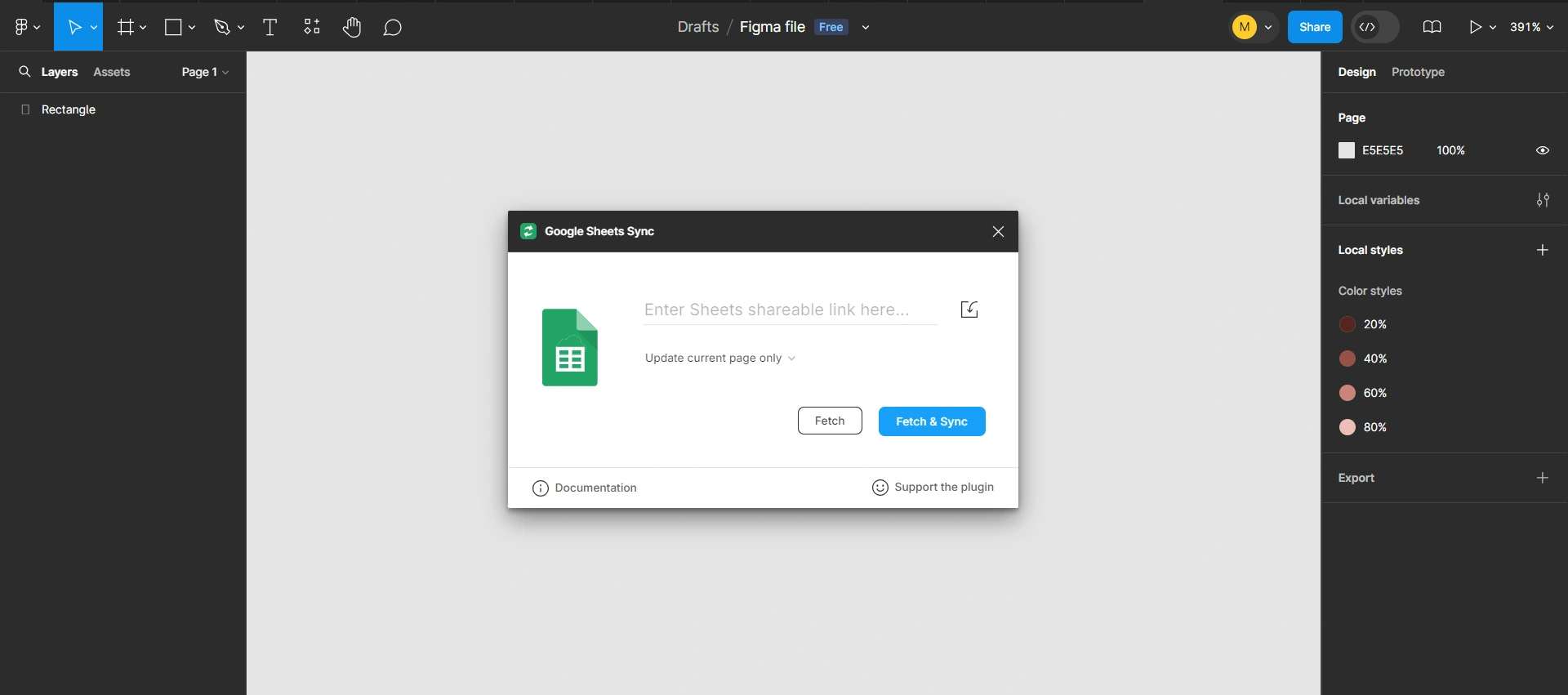
Task: Click the Documentation info icon
Action: (541, 488)
